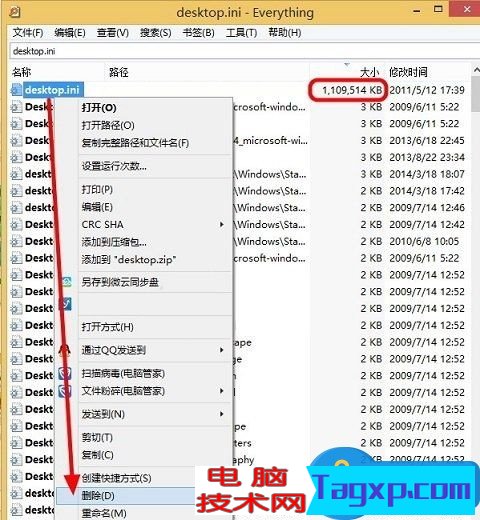Click the date 2009/7/14 12:46
The height and width of the screenshot is (520, 480).
pyautogui.click(x=427, y=208)
